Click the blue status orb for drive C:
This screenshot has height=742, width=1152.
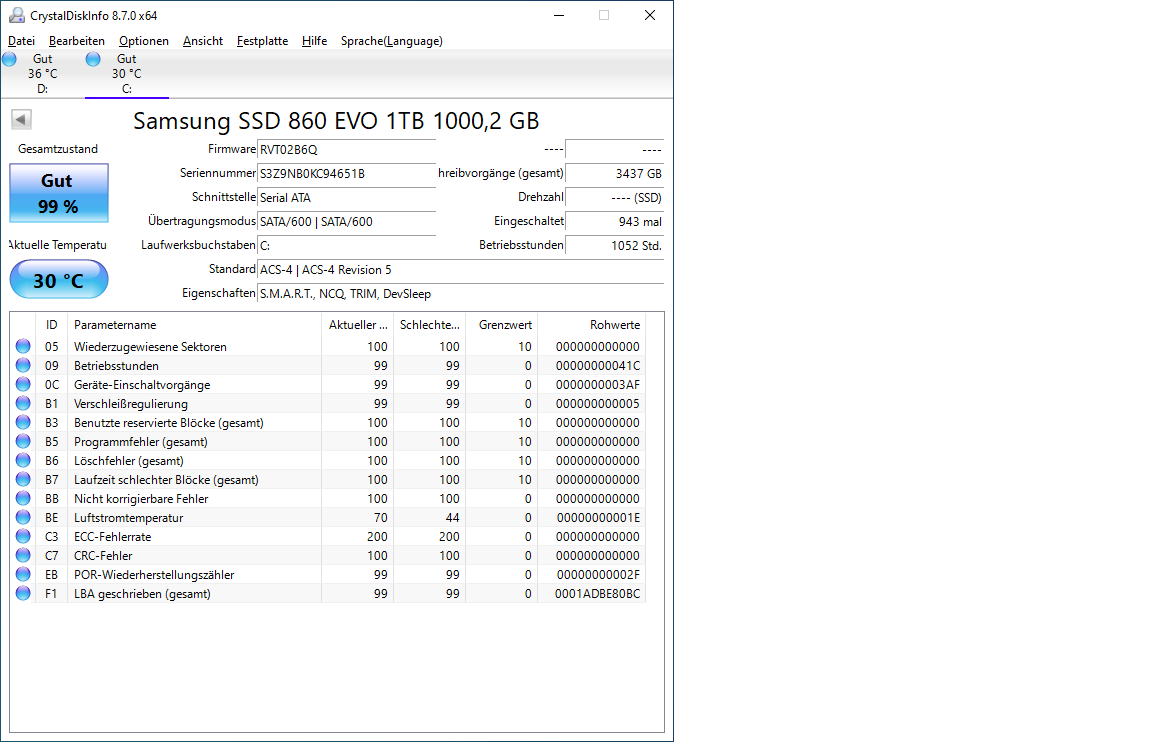click(93, 59)
